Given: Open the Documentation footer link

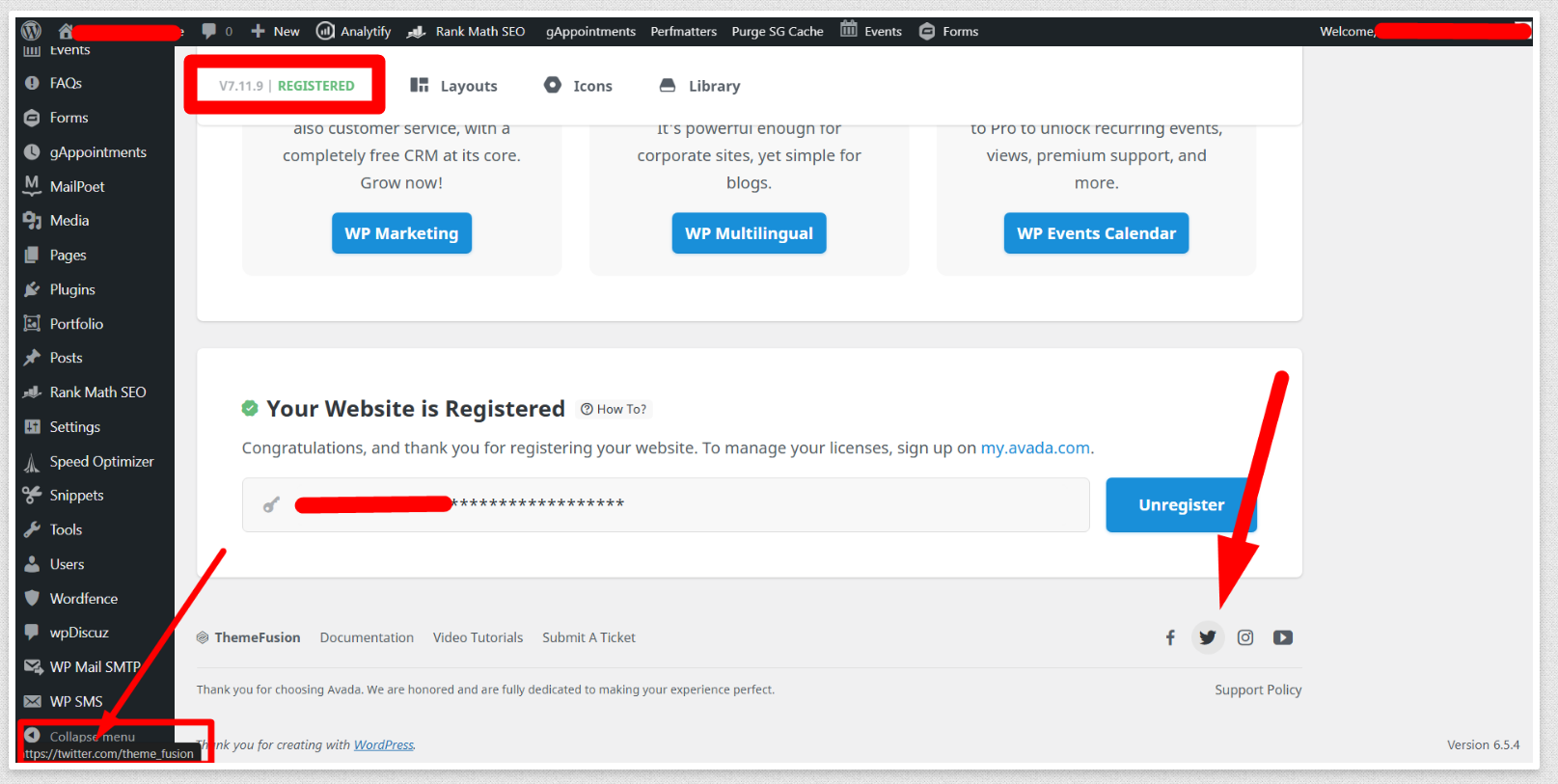Looking at the screenshot, I should click(367, 637).
